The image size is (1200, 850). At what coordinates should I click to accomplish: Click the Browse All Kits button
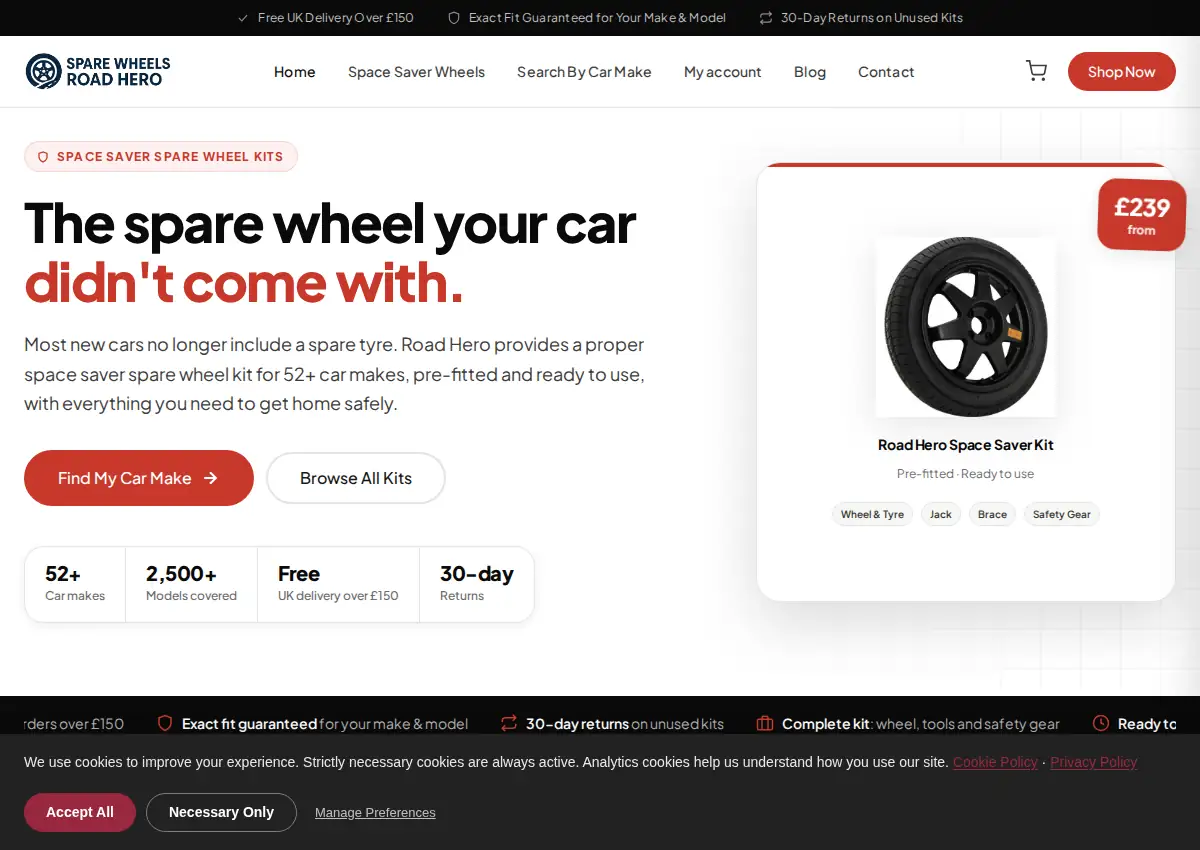(356, 478)
